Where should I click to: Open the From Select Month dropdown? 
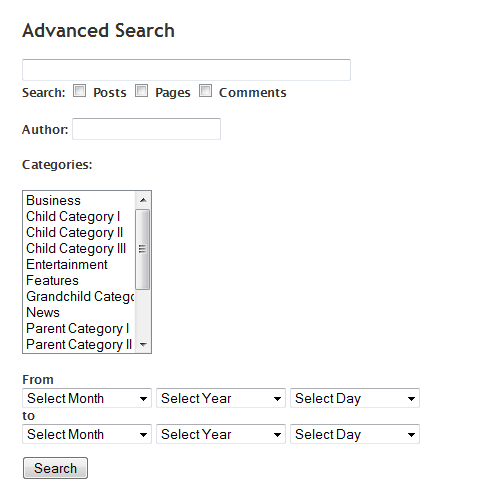(87, 398)
